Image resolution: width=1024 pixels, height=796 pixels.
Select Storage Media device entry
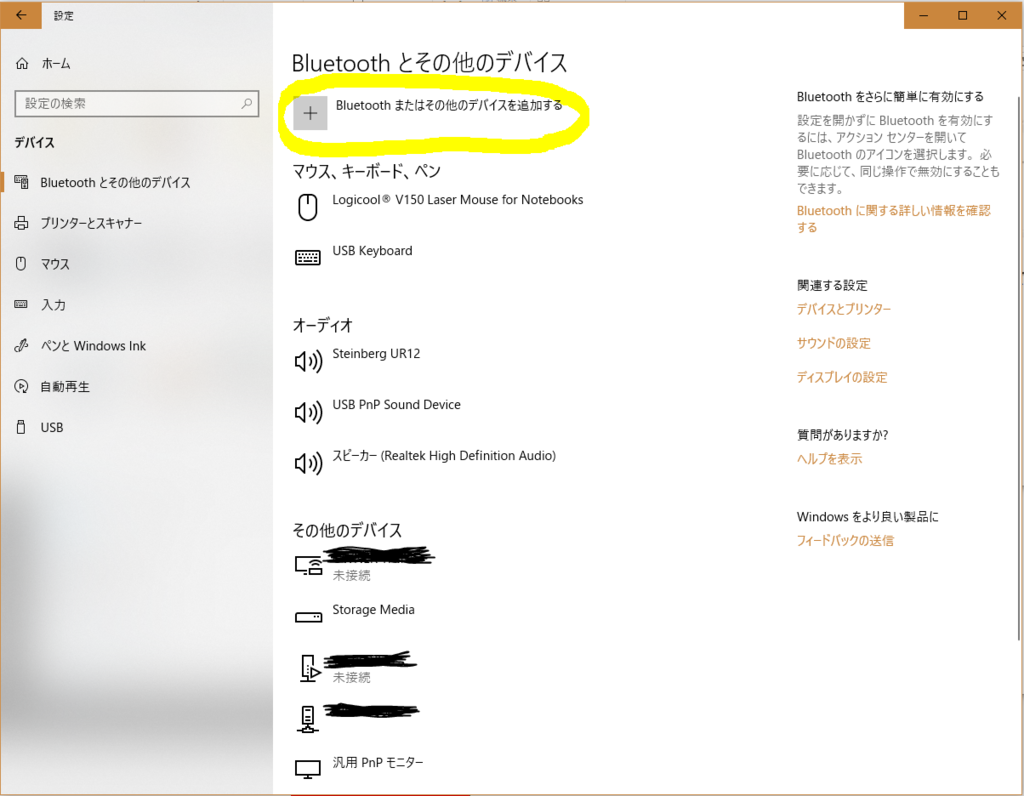374,609
